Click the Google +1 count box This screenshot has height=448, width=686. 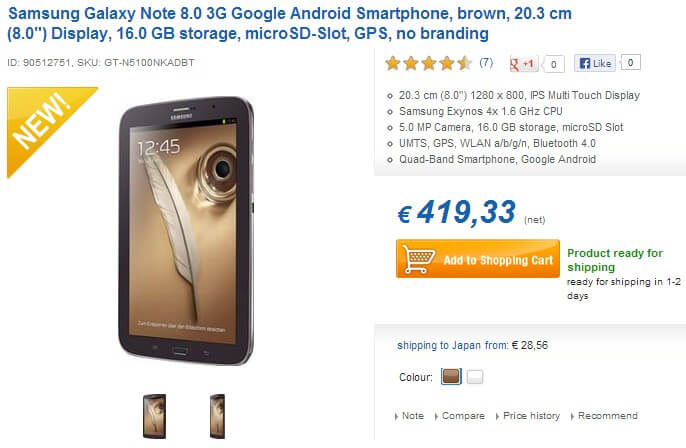[x=553, y=64]
